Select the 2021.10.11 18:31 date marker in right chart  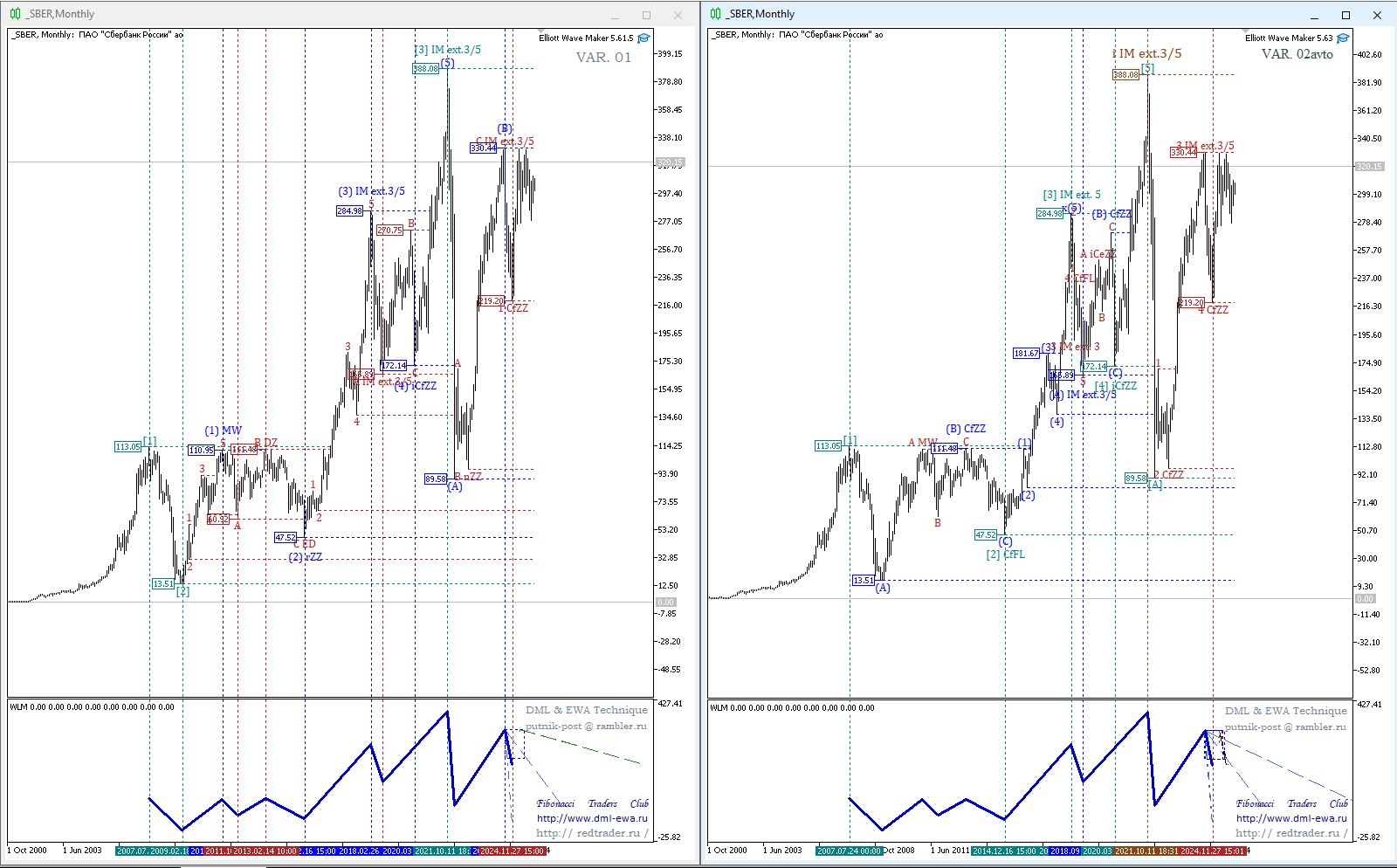(1146, 851)
